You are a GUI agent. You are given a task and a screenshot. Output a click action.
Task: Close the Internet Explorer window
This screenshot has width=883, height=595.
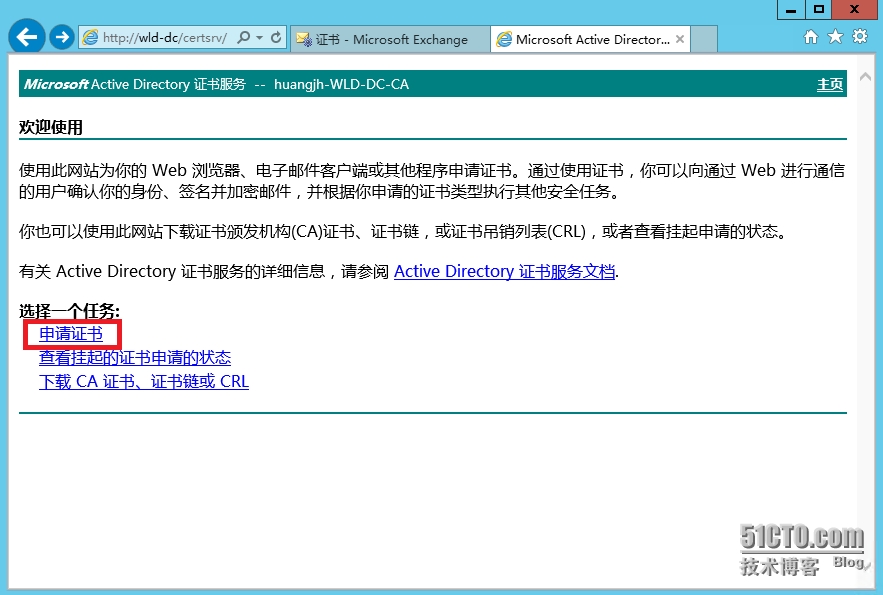point(854,10)
